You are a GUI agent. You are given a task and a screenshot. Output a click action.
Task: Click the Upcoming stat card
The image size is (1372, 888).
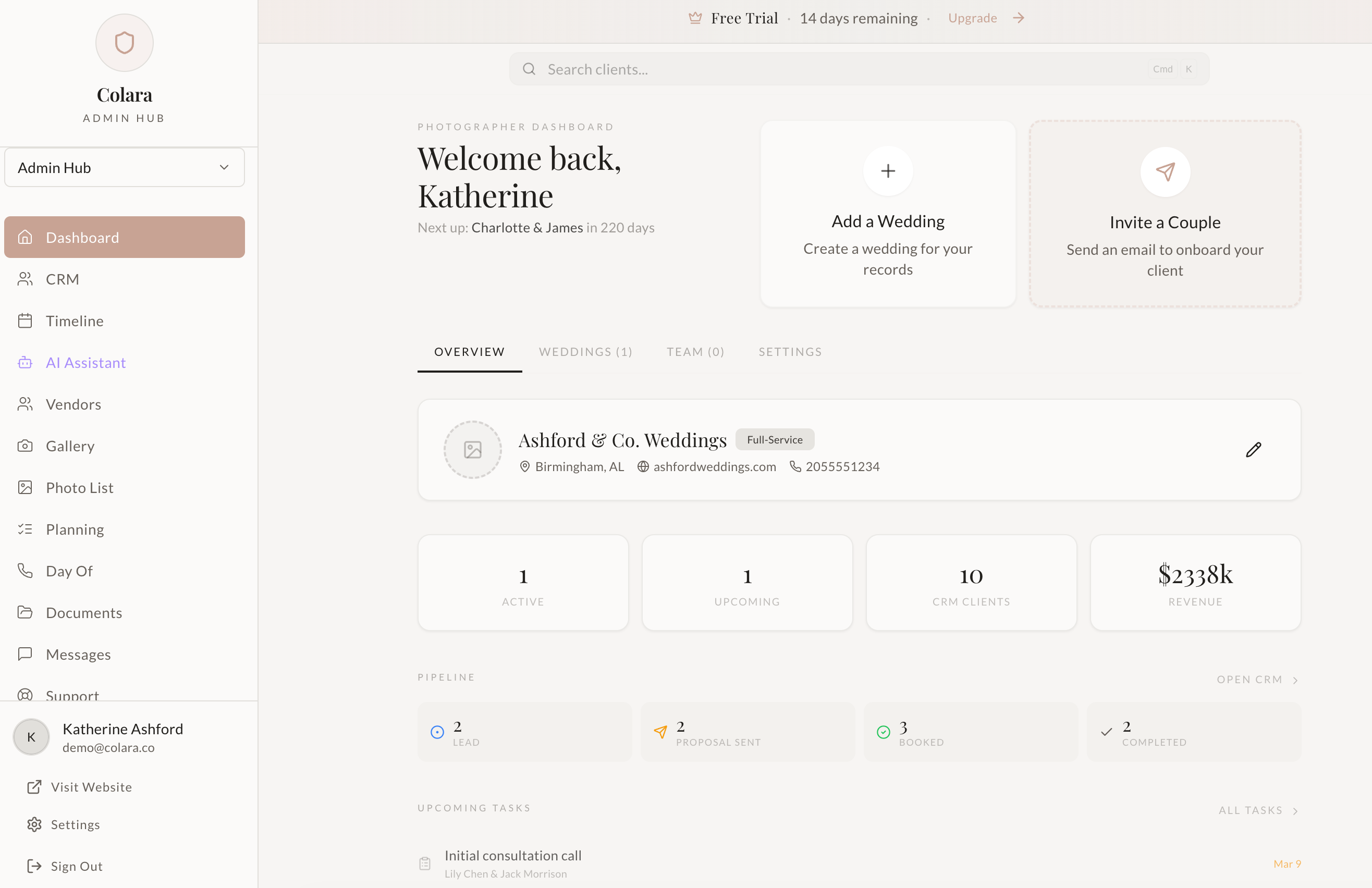coord(747,583)
